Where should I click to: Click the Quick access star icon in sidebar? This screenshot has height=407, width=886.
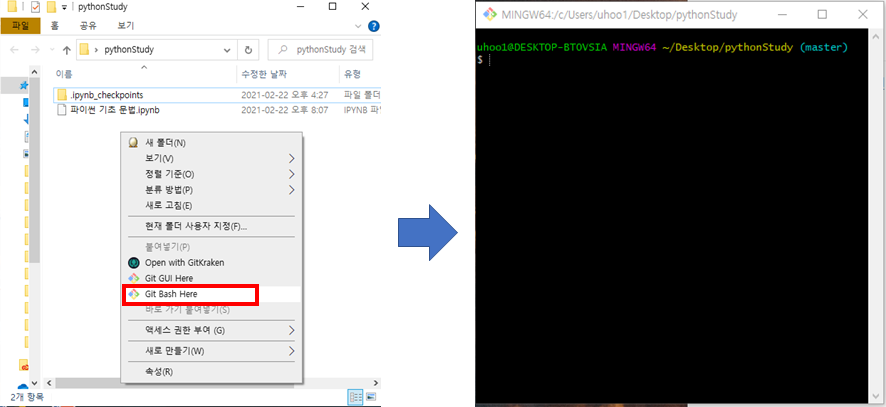pyautogui.click(x=24, y=85)
